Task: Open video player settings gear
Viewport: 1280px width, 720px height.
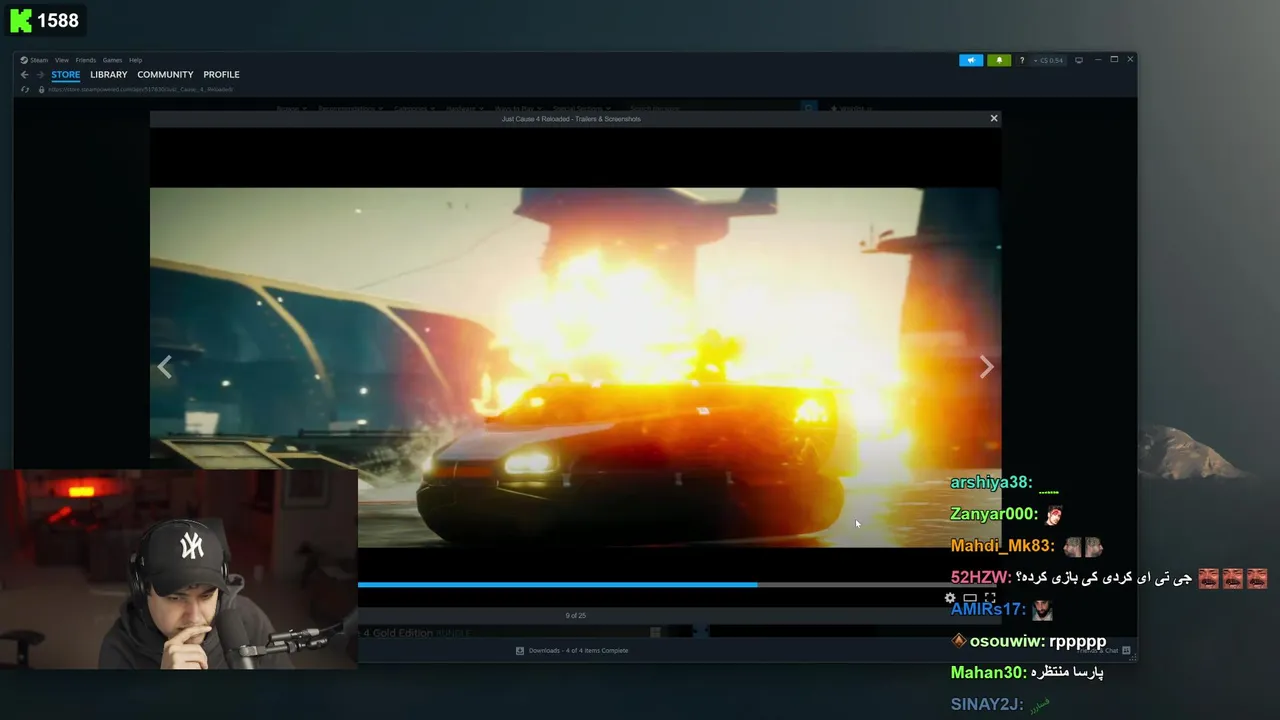Action: [x=950, y=598]
